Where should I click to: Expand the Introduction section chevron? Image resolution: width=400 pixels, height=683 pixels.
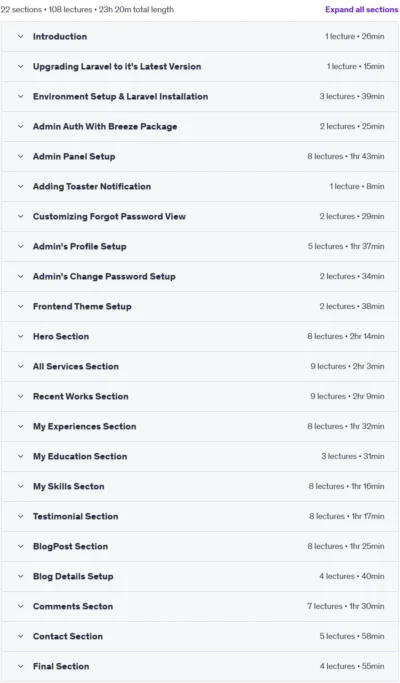tap(20, 37)
